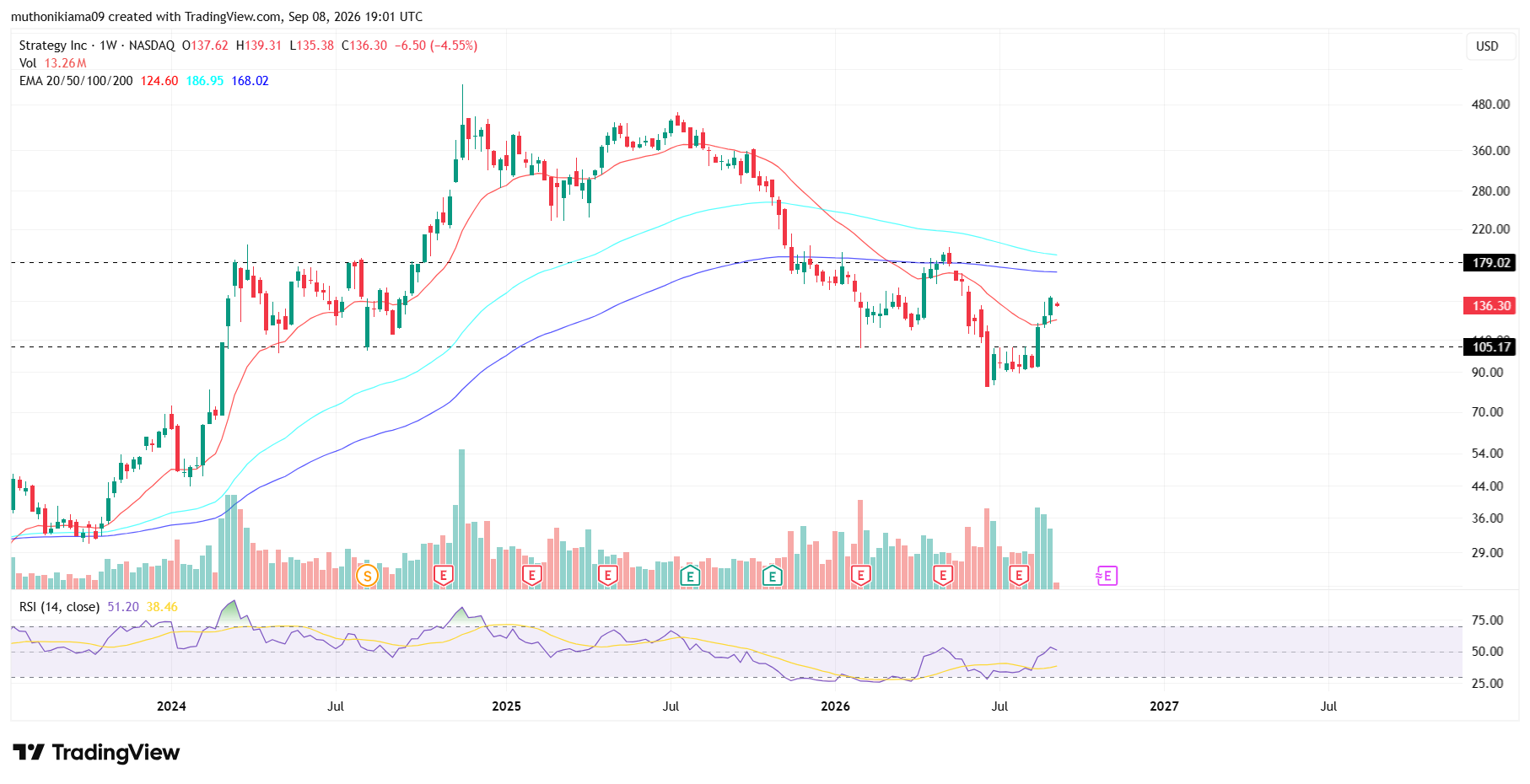Click the 2024 time axis label
Image resolution: width=1530 pixels, height=784 pixels.
[x=171, y=706]
